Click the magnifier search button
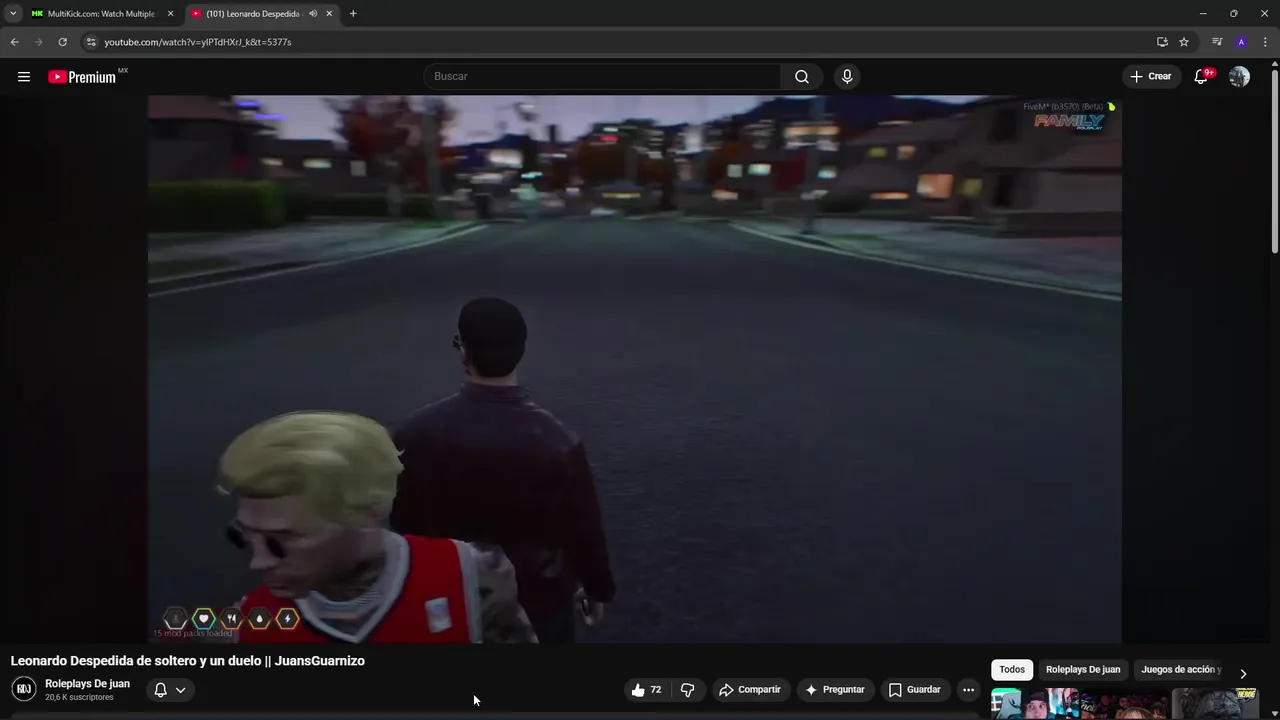 (802, 76)
